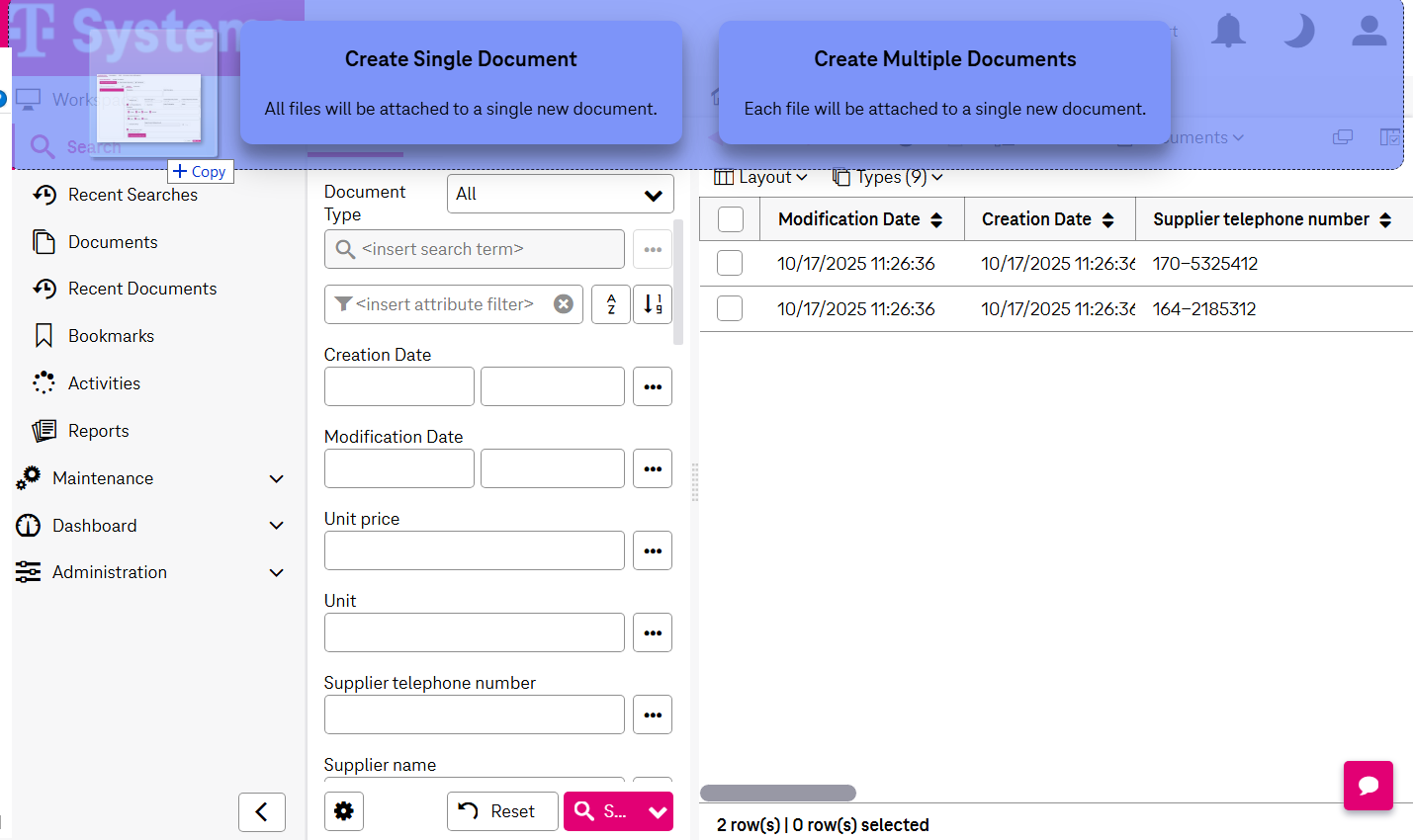Open Bookmarks
1413x840 pixels.
click(111, 336)
